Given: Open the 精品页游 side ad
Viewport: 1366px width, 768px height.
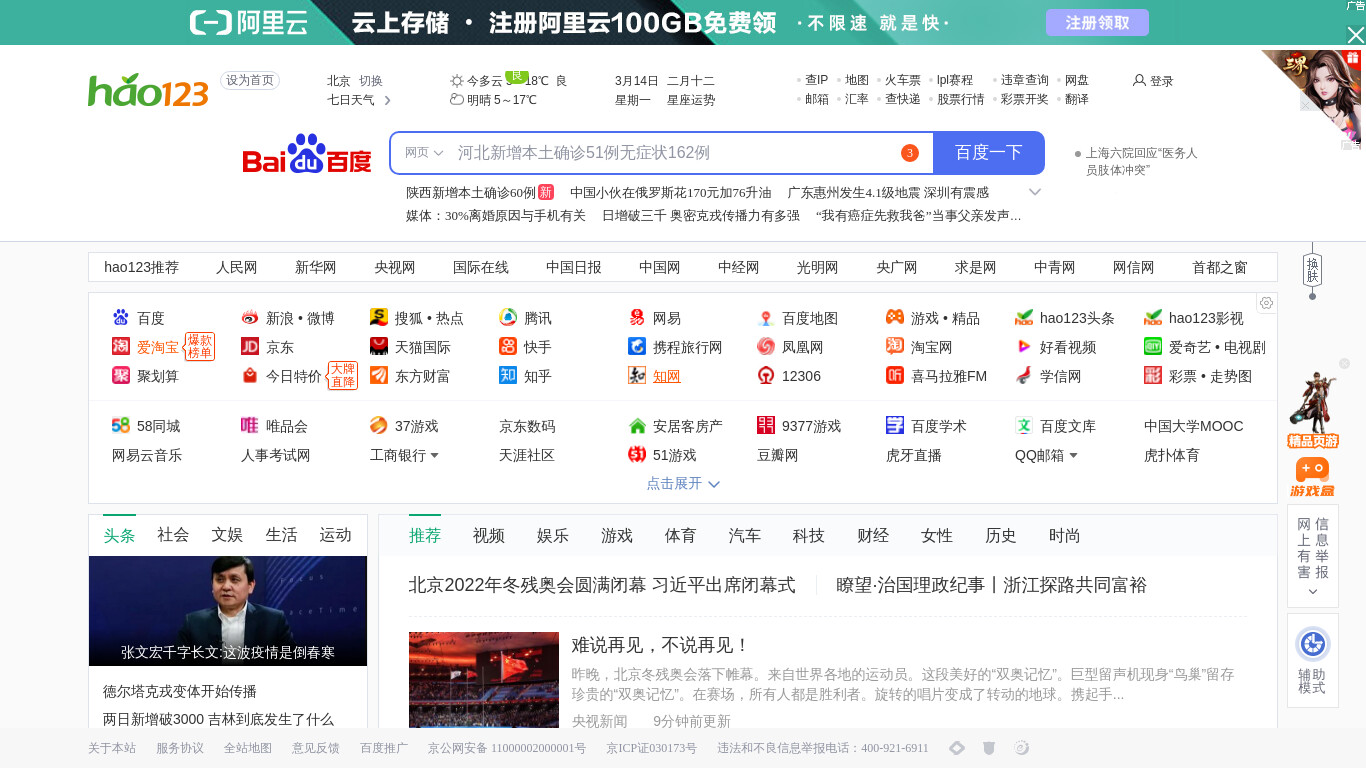Looking at the screenshot, I should 1313,410.
